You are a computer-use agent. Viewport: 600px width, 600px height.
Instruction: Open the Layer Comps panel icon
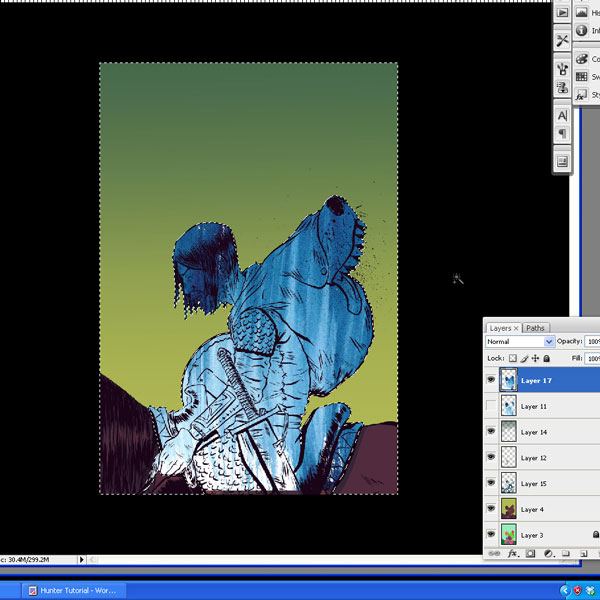tap(562, 160)
